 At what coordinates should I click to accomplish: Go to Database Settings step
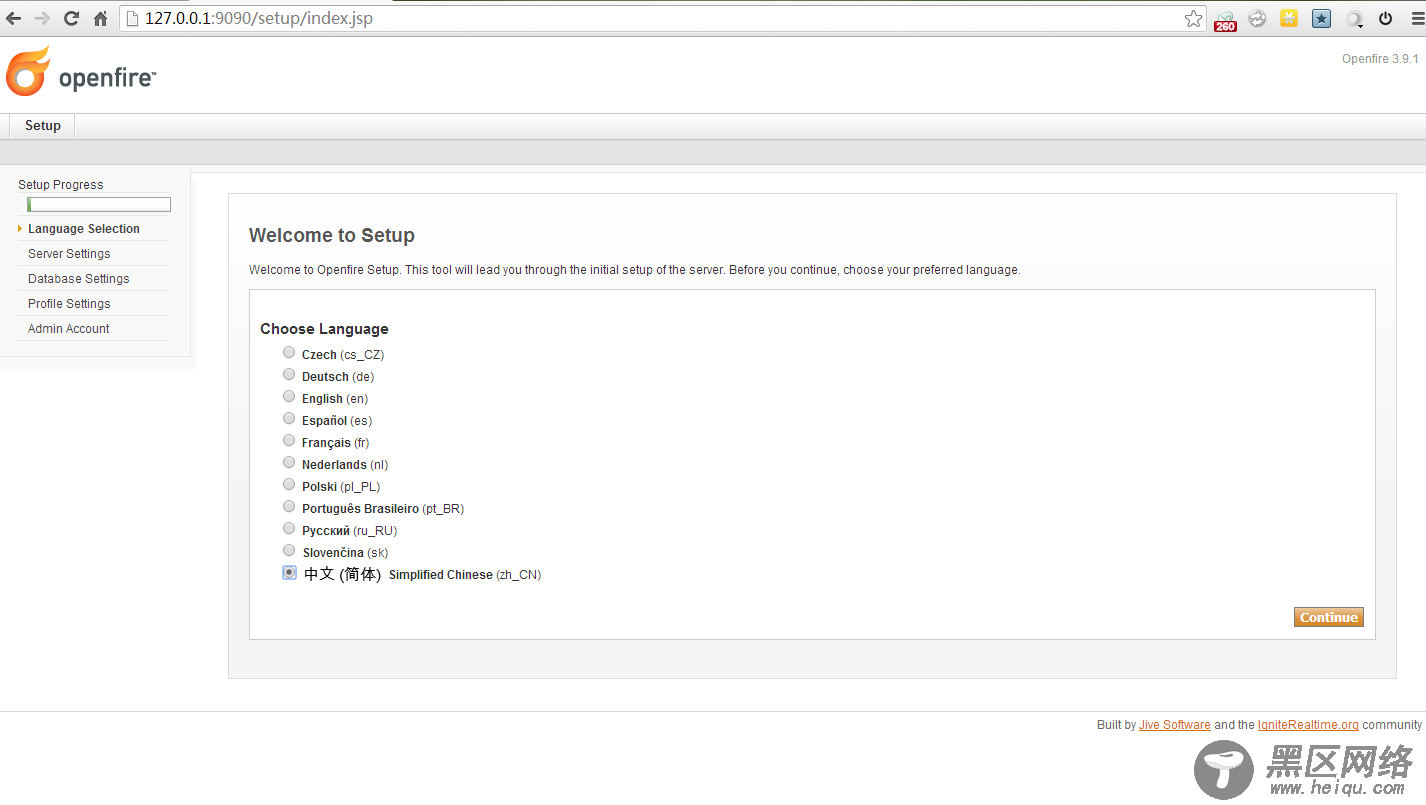click(79, 279)
